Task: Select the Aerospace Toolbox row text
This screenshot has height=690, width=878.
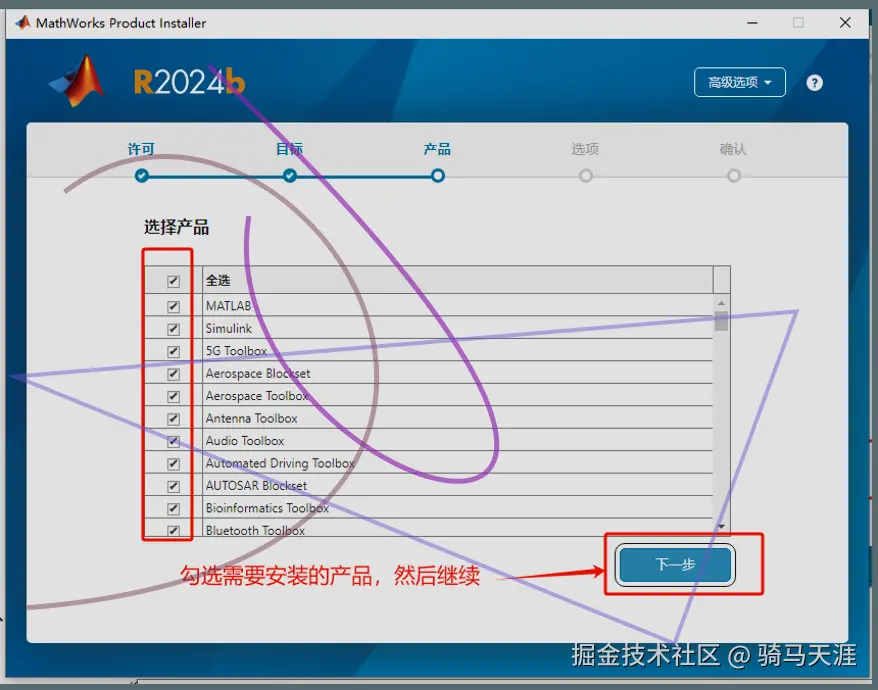Action: click(257, 396)
